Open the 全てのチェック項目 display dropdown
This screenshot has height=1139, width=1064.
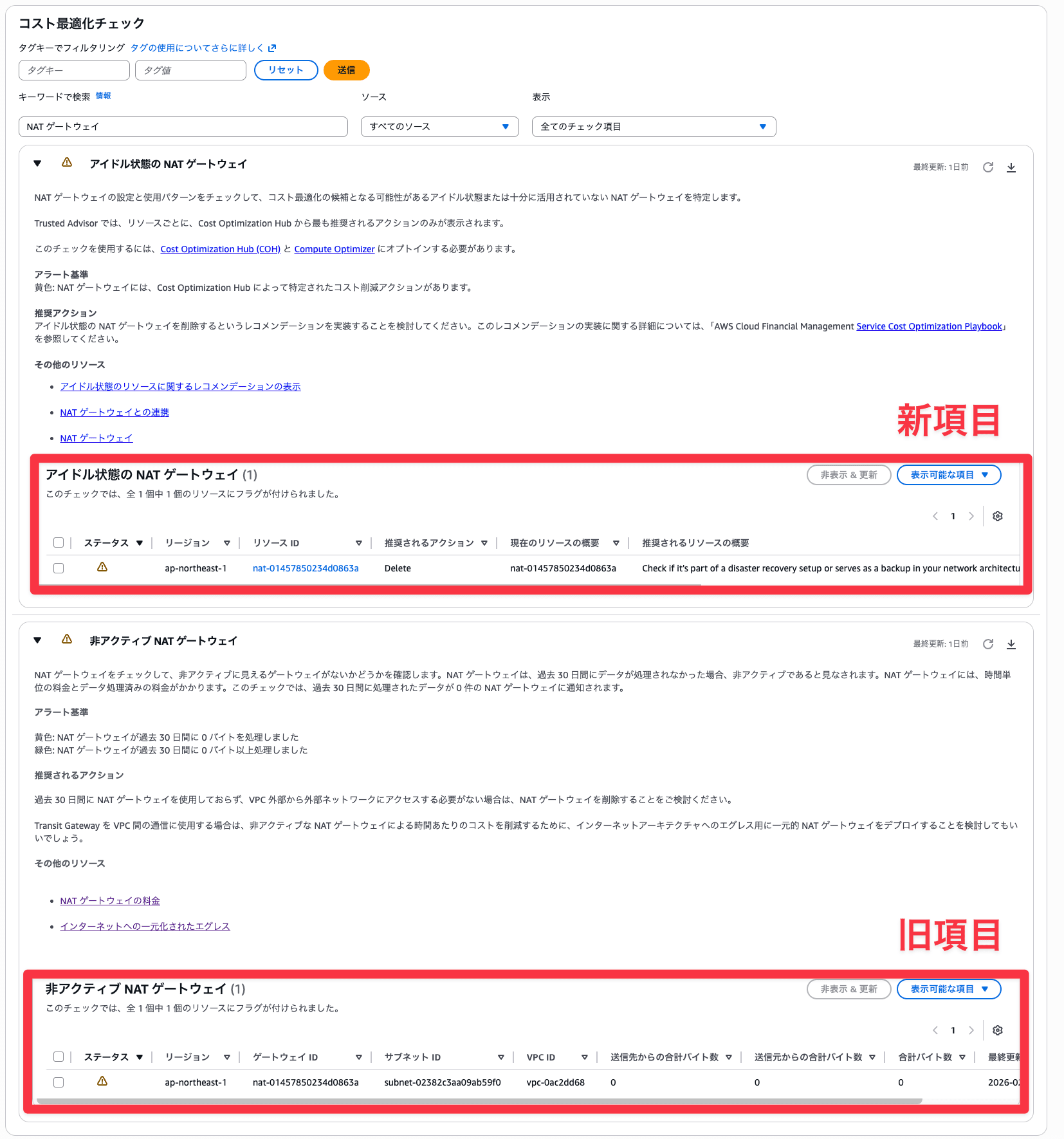tap(654, 127)
